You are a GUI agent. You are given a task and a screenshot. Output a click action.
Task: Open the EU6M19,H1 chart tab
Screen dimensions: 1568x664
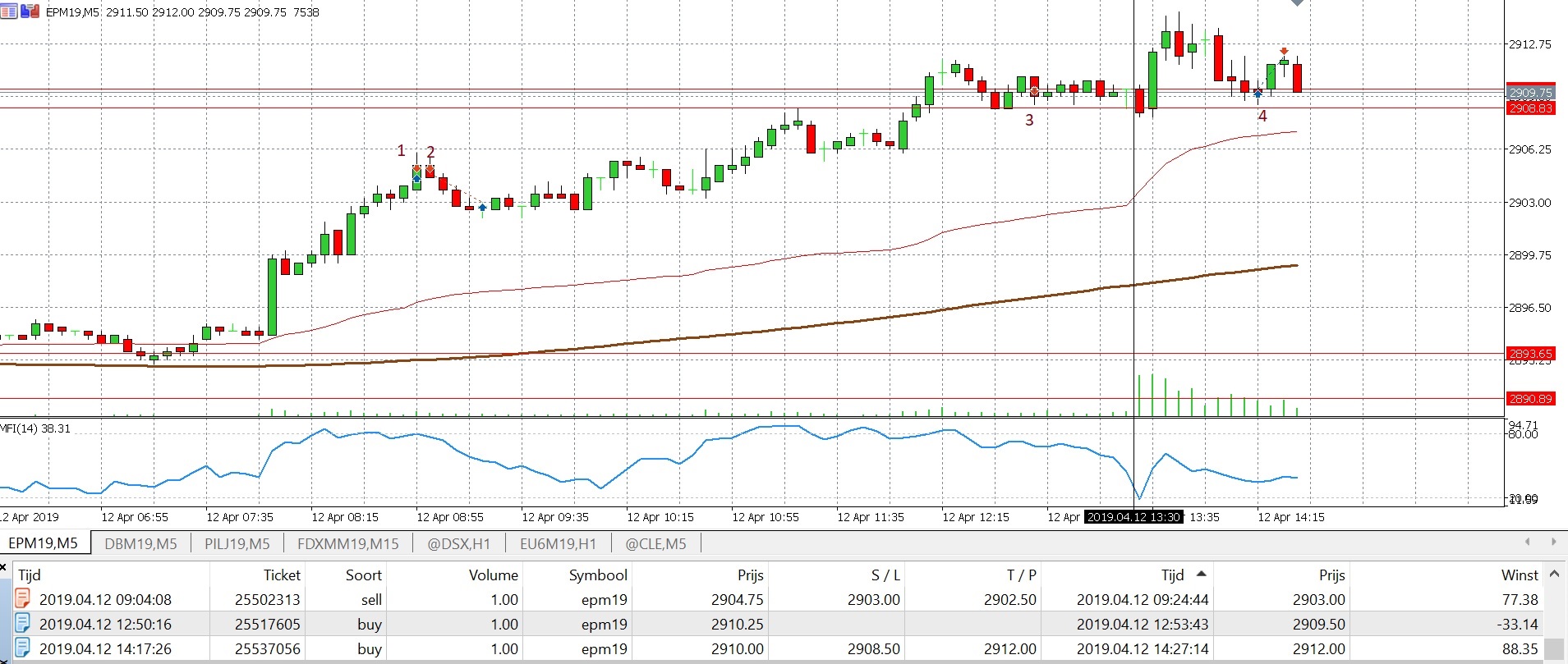point(558,543)
